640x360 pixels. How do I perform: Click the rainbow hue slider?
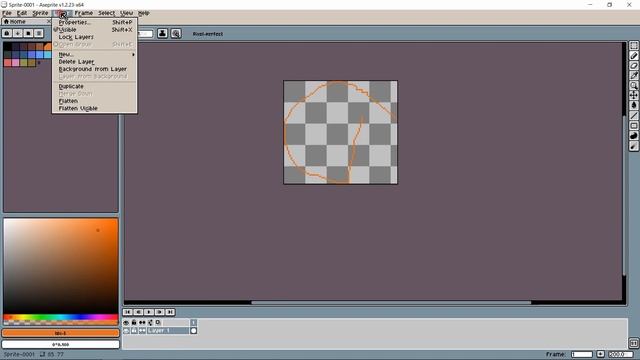coord(61,317)
